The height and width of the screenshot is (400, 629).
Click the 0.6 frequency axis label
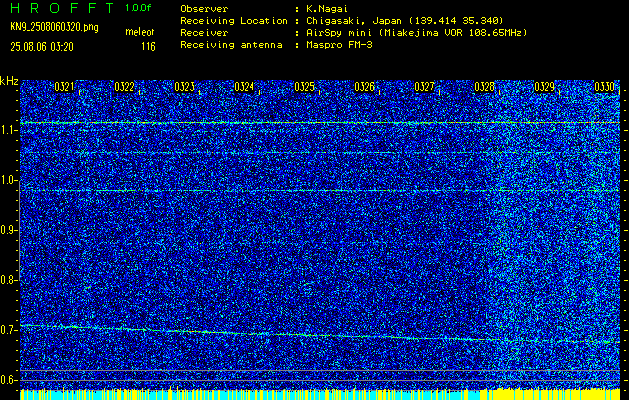pyautogui.click(x=8, y=380)
